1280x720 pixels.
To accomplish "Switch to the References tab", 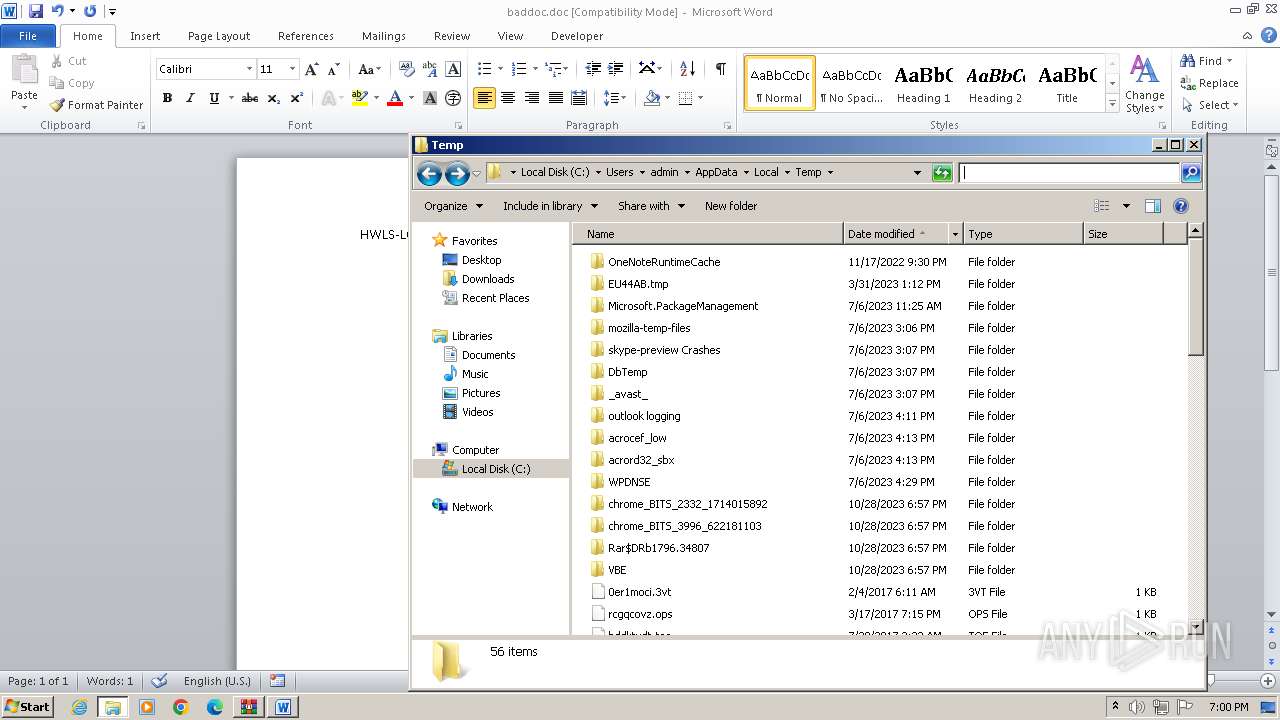I will [306, 36].
